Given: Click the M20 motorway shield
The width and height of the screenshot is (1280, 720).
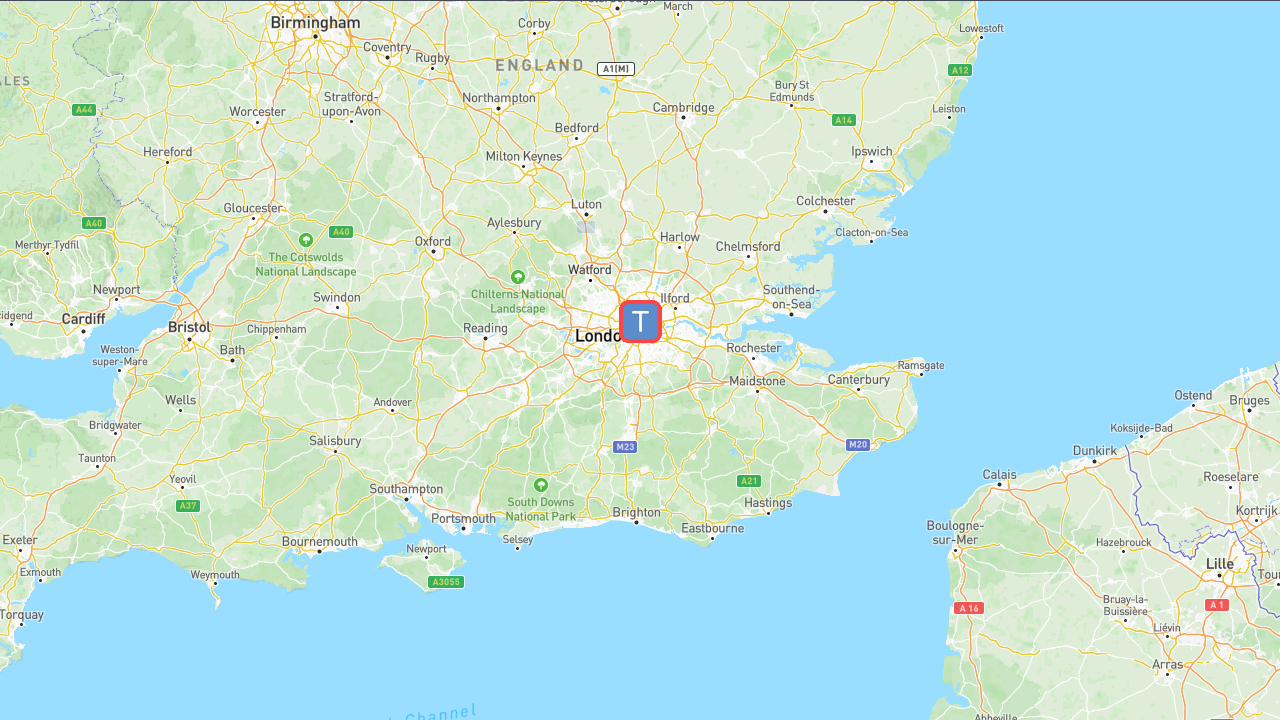Looking at the screenshot, I should pos(857,444).
